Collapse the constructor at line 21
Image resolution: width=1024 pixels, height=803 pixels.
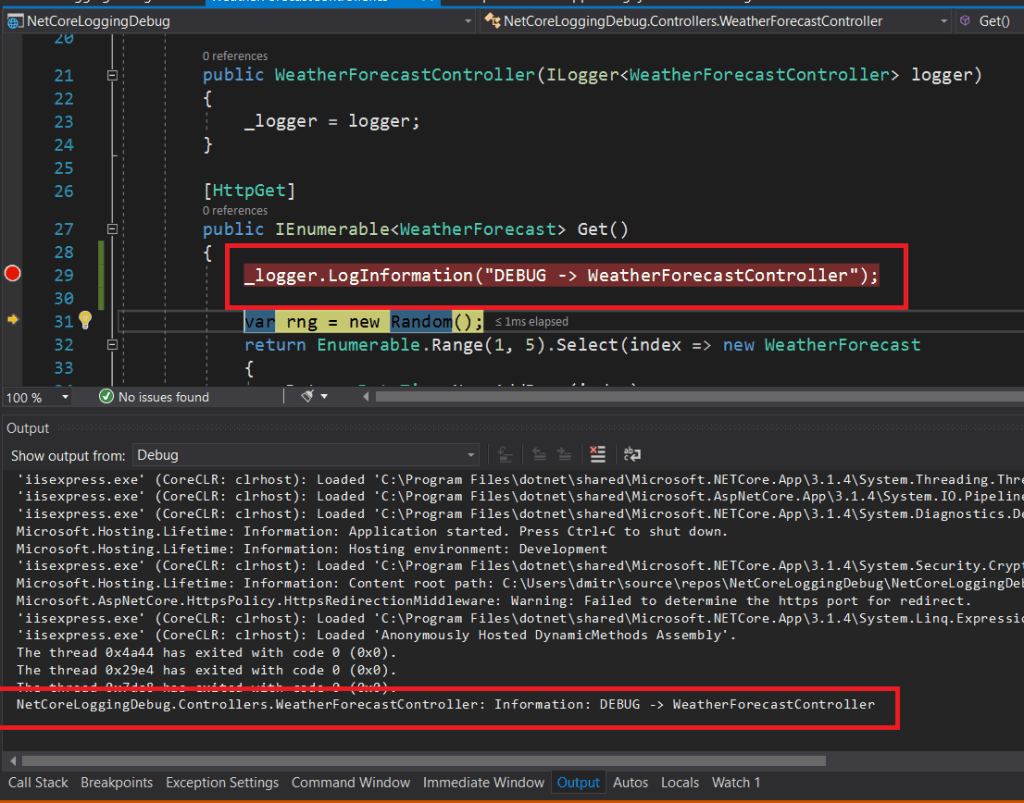[112, 75]
